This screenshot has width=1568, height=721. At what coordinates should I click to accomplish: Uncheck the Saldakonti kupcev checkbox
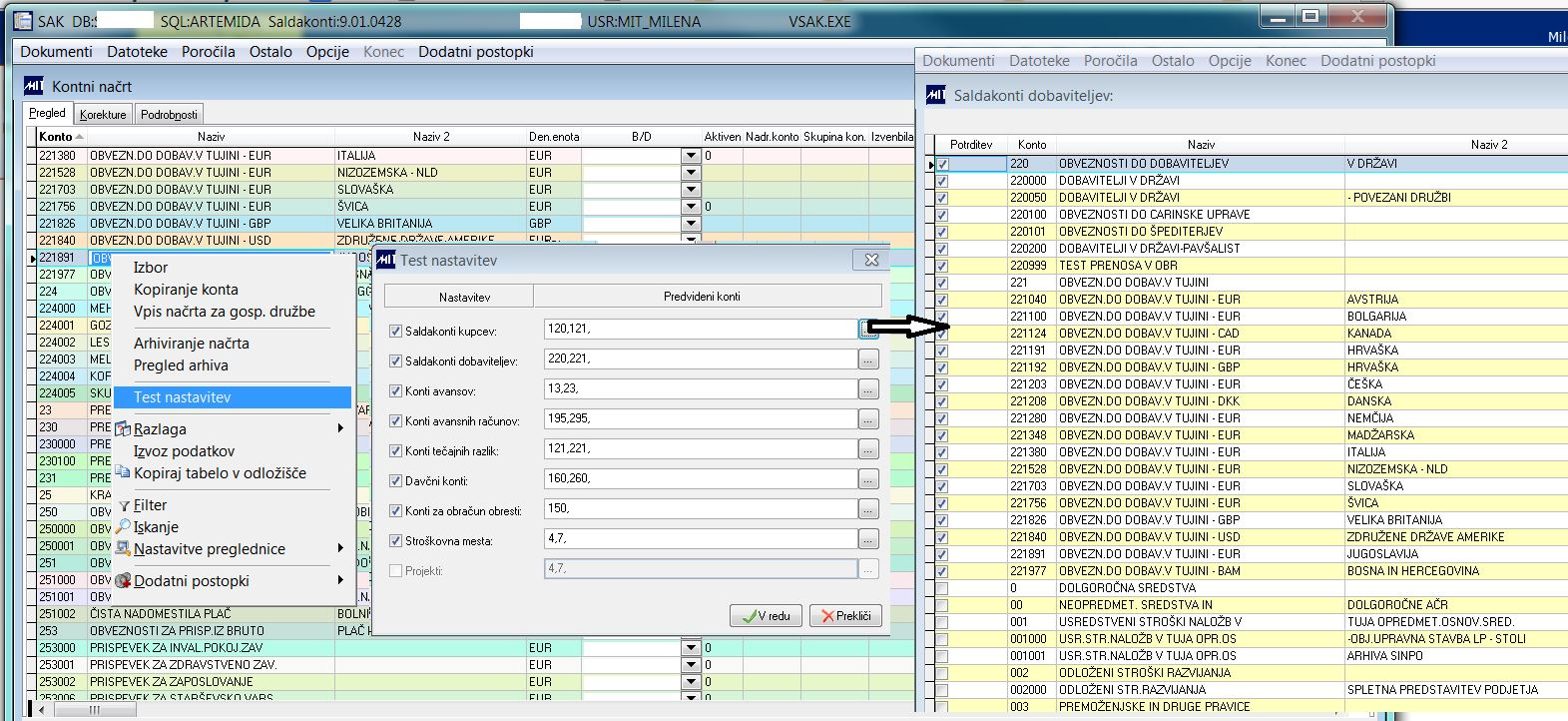pyautogui.click(x=396, y=332)
